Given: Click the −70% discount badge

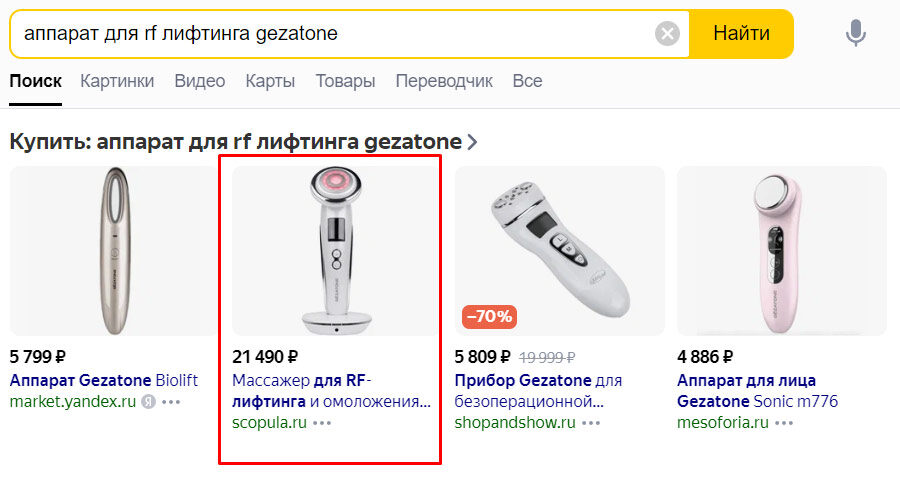Looking at the screenshot, I should point(489,317).
